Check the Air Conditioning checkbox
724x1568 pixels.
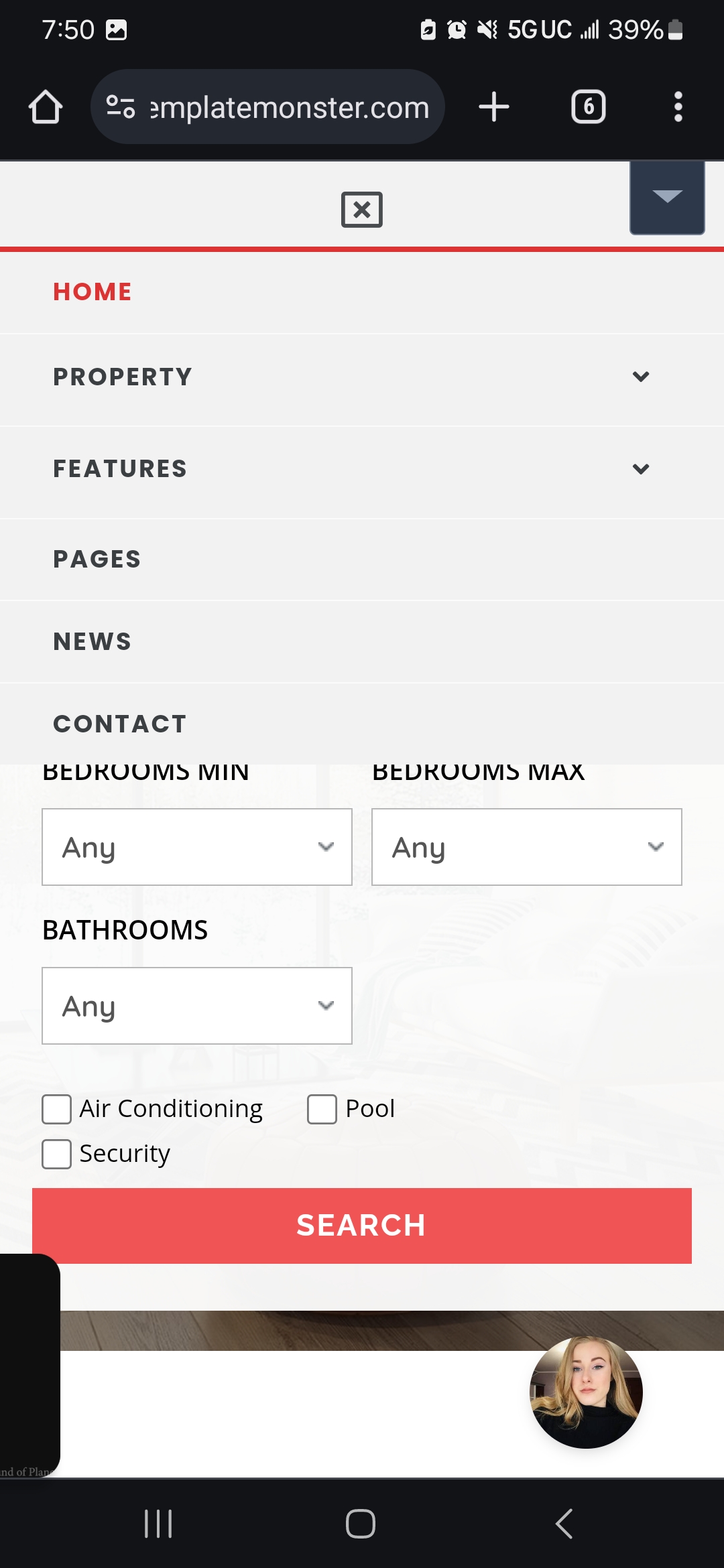(56, 1109)
